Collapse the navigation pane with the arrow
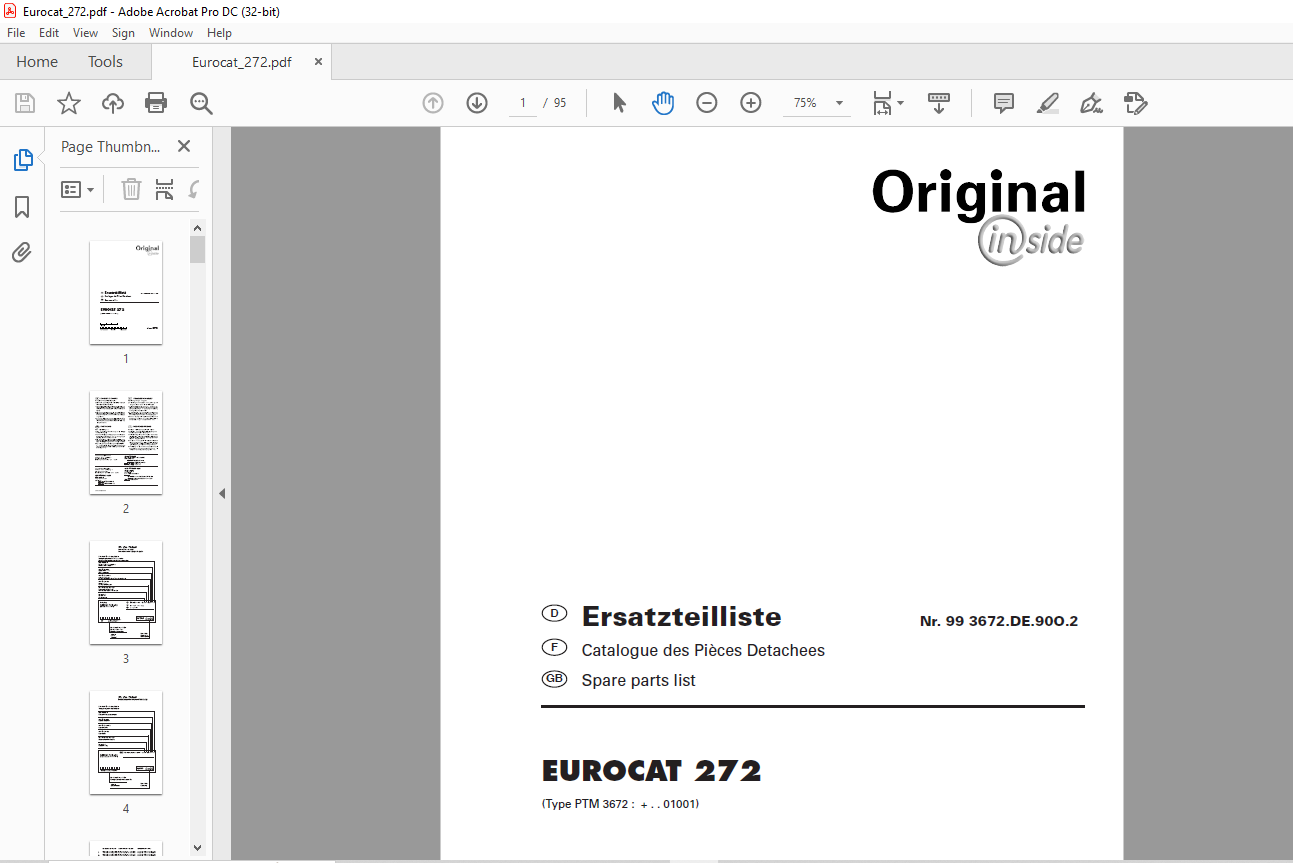Viewport: 1293px width, 863px height. click(222, 494)
